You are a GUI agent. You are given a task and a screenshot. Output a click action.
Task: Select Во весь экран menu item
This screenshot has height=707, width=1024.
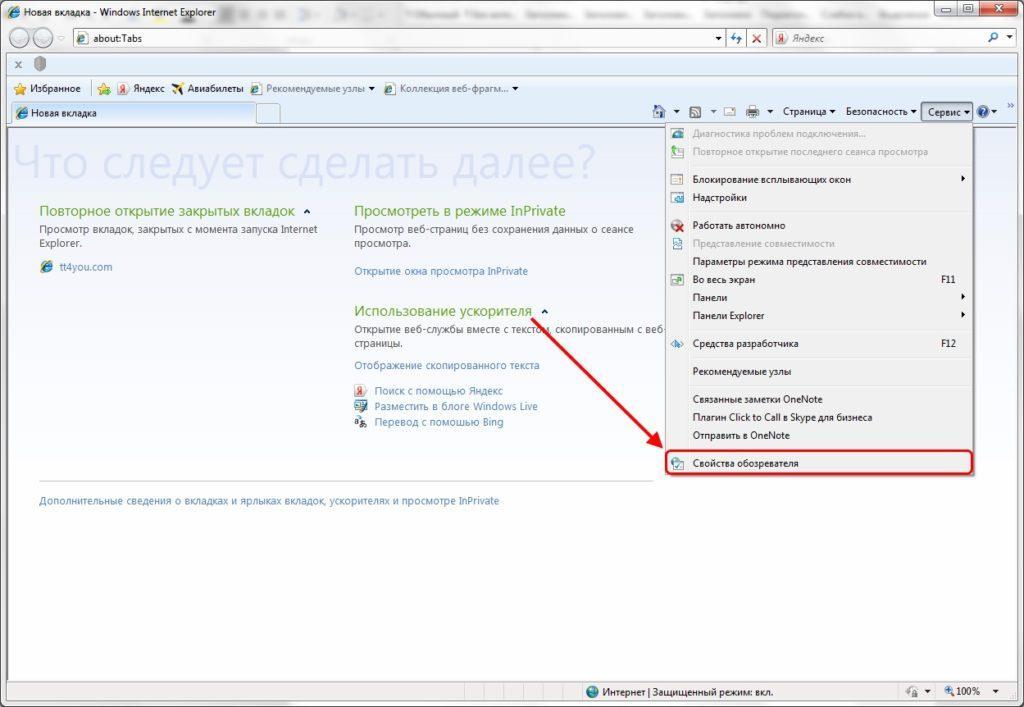point(819,279)
